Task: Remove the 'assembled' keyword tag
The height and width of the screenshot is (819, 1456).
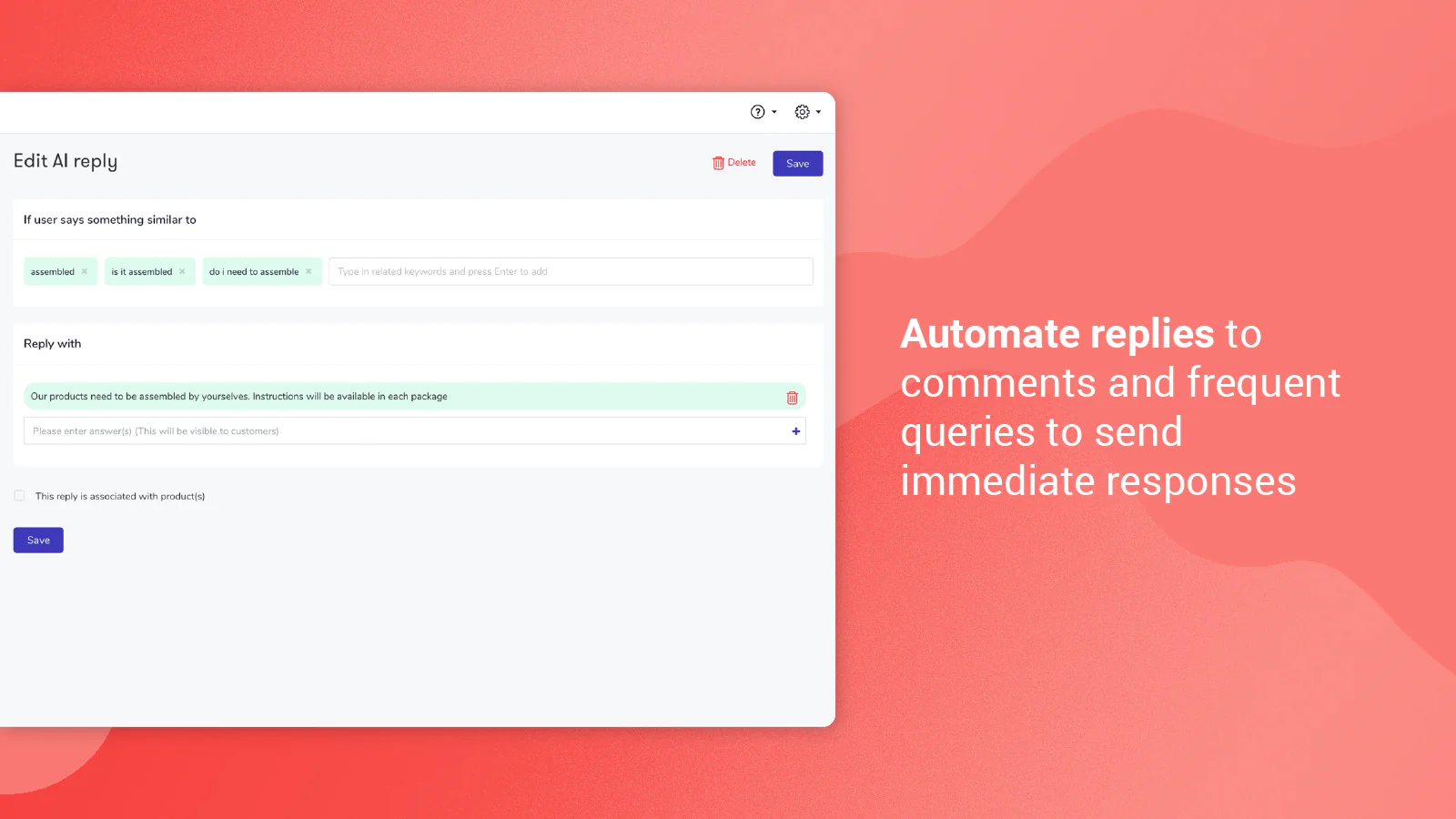Action: pos(85,271)
